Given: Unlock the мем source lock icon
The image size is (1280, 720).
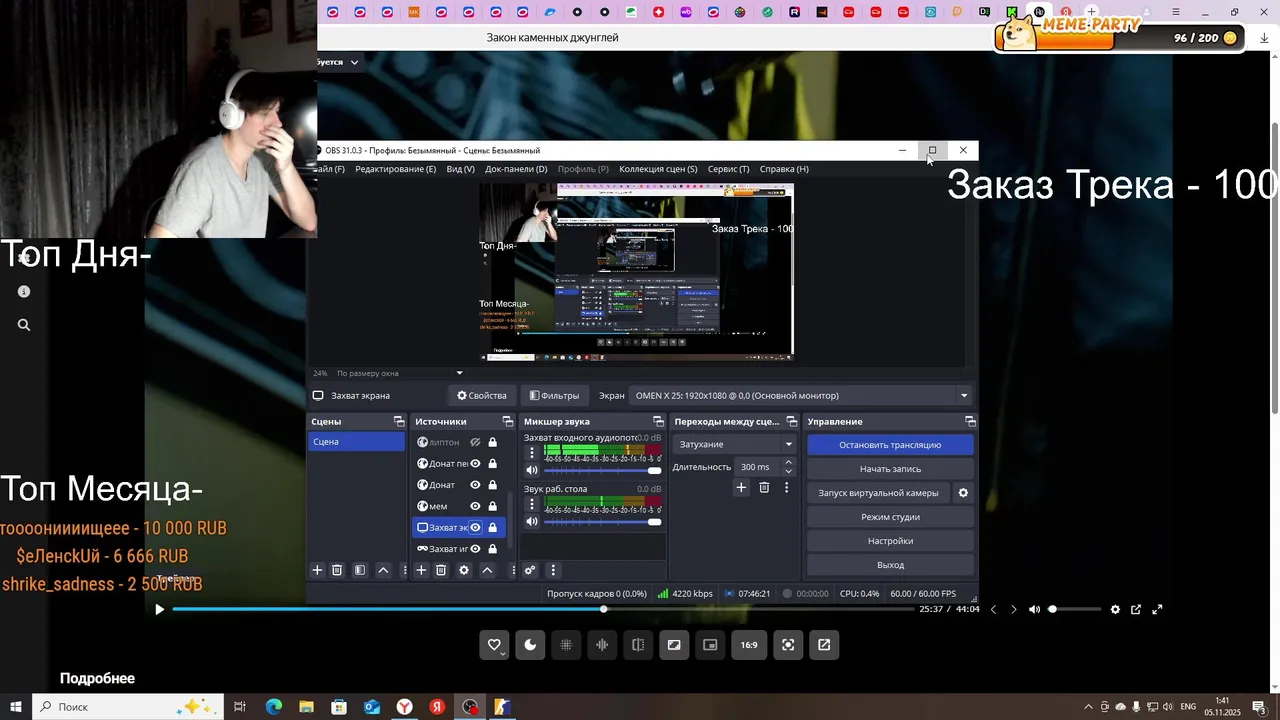Looking at the screenshot, I should point(492,506).
